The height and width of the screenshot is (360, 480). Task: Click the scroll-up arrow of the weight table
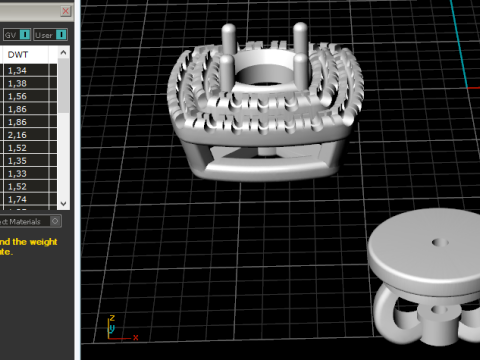[x=63, y=53]
